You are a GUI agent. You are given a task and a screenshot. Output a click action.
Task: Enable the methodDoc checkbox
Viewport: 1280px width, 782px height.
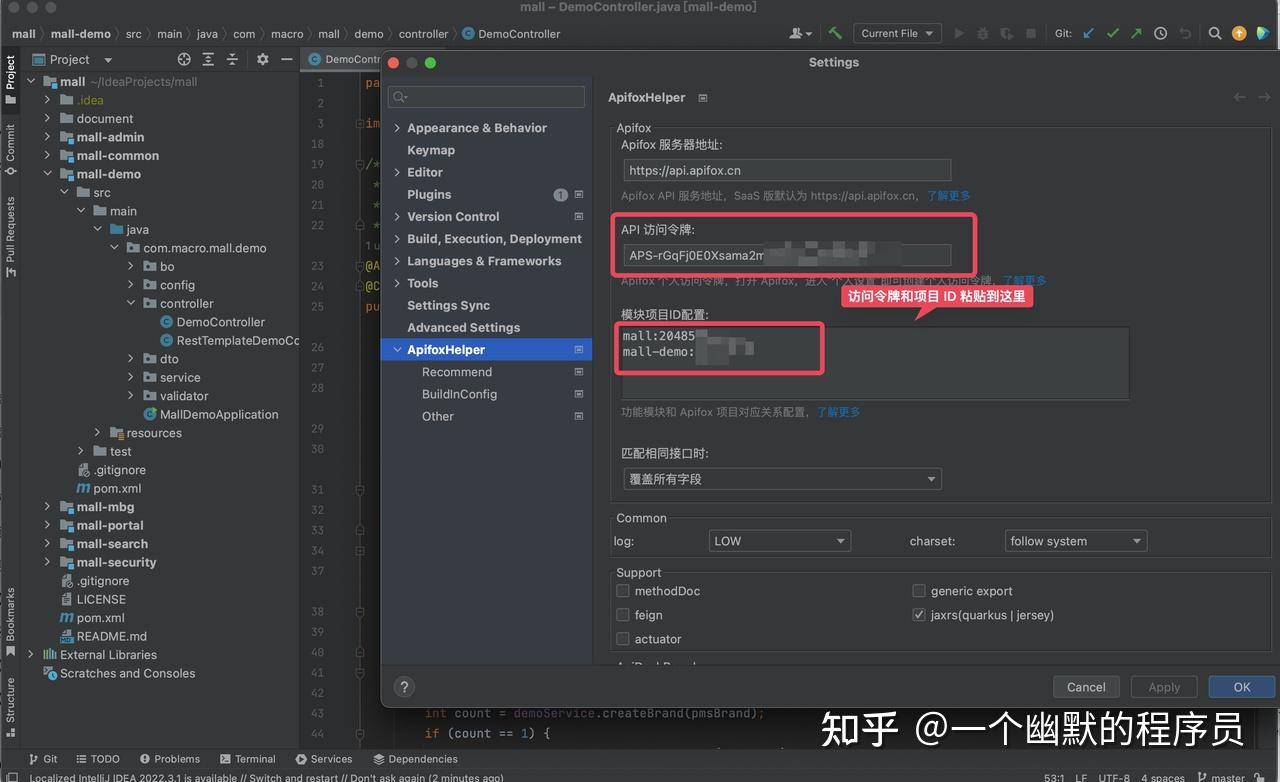[623, 591]
